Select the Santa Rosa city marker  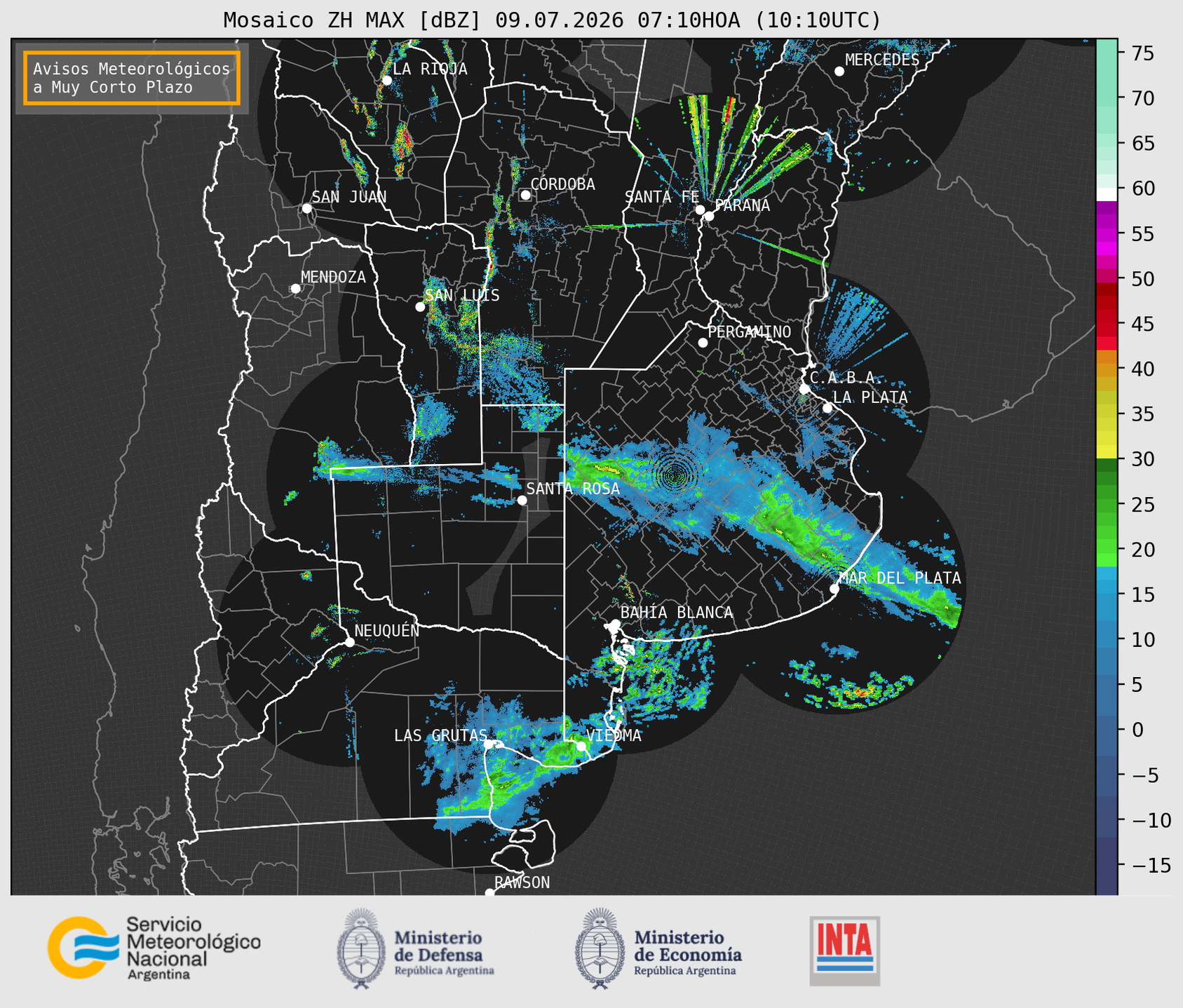coord(522,500)
